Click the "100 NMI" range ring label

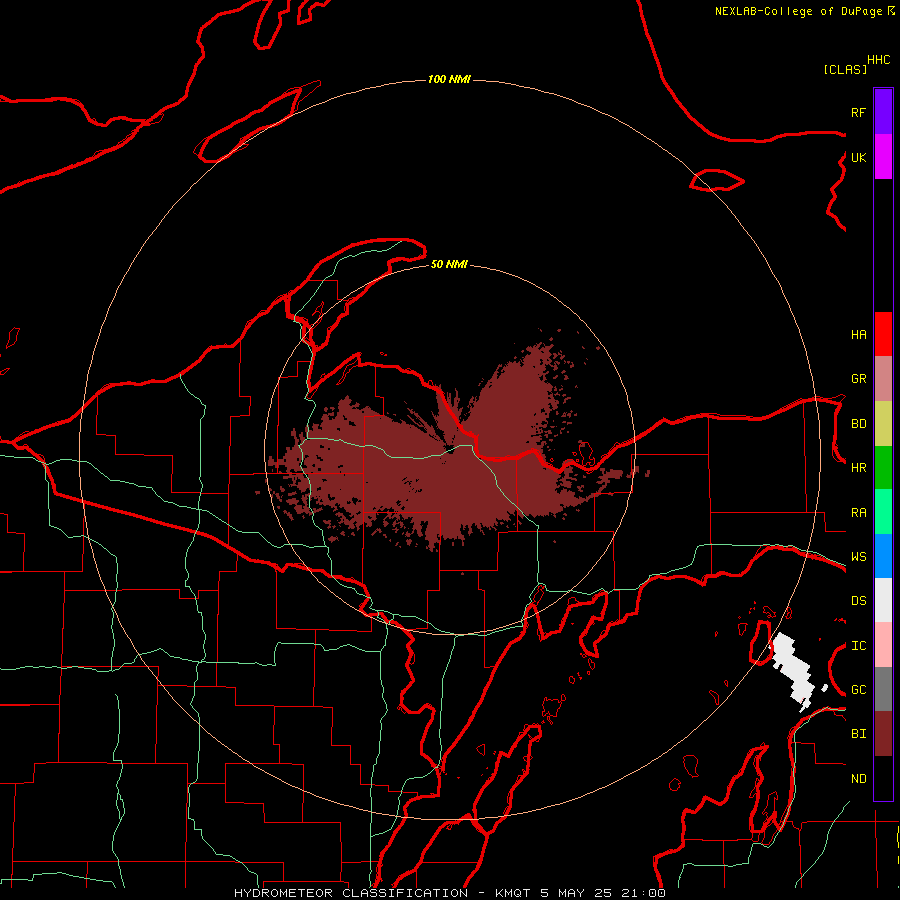[449, 79]
